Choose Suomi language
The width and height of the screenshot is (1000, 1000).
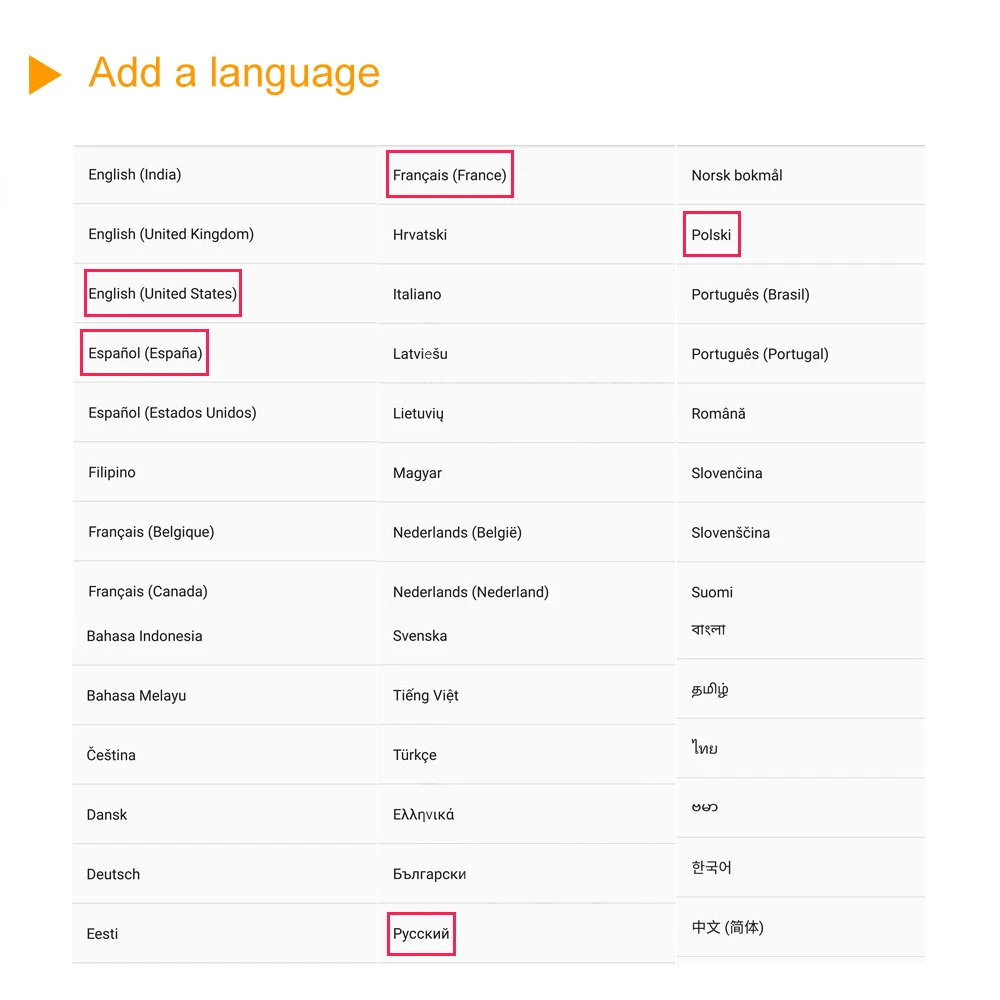[712, 592]
